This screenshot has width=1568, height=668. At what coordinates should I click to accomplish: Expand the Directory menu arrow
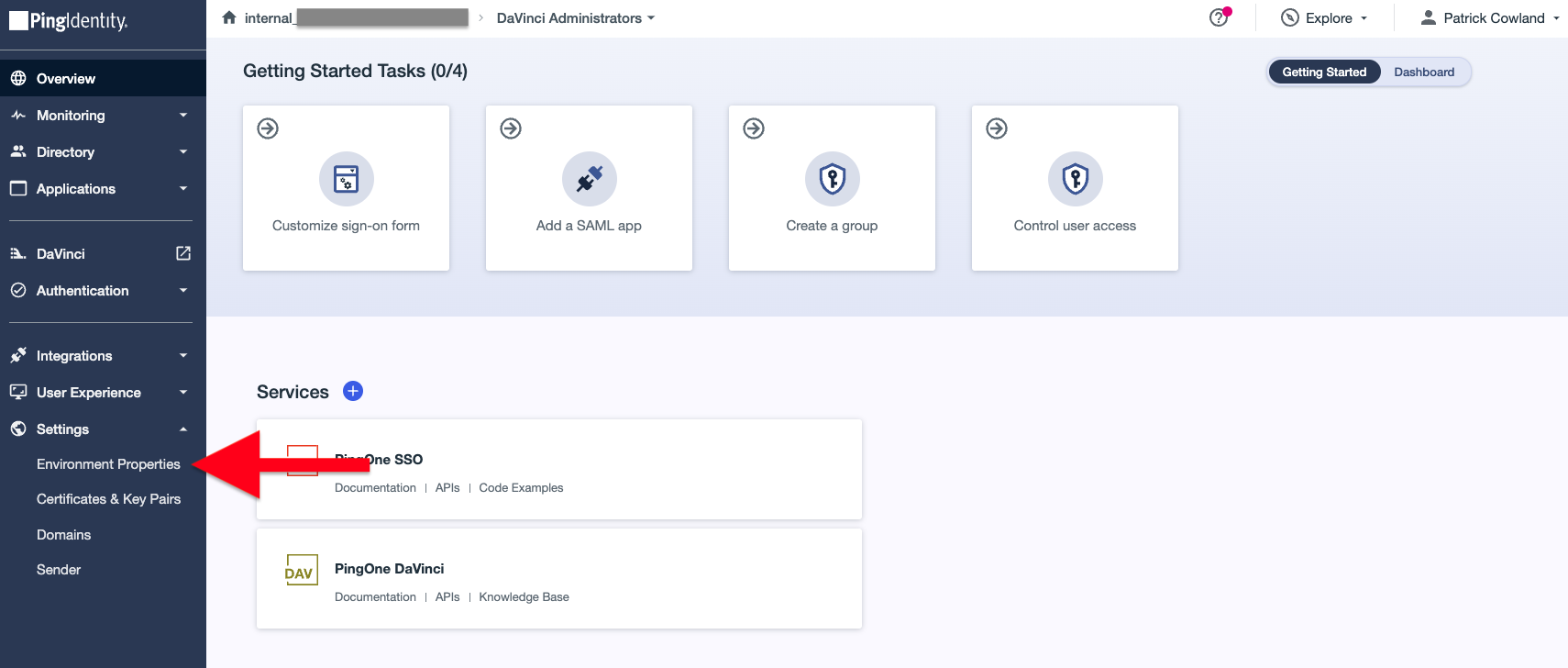click(183, 151)
